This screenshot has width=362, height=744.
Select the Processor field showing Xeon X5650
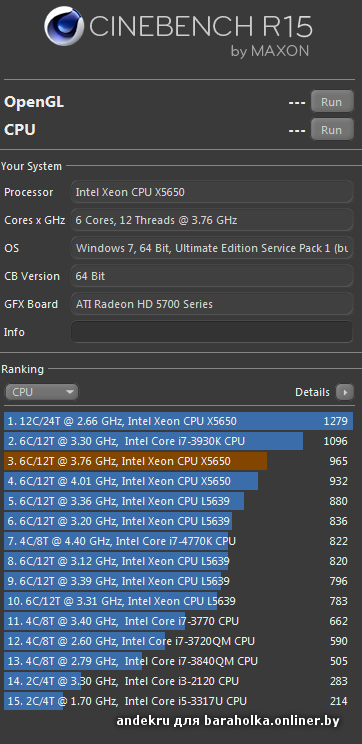[212, 192]
